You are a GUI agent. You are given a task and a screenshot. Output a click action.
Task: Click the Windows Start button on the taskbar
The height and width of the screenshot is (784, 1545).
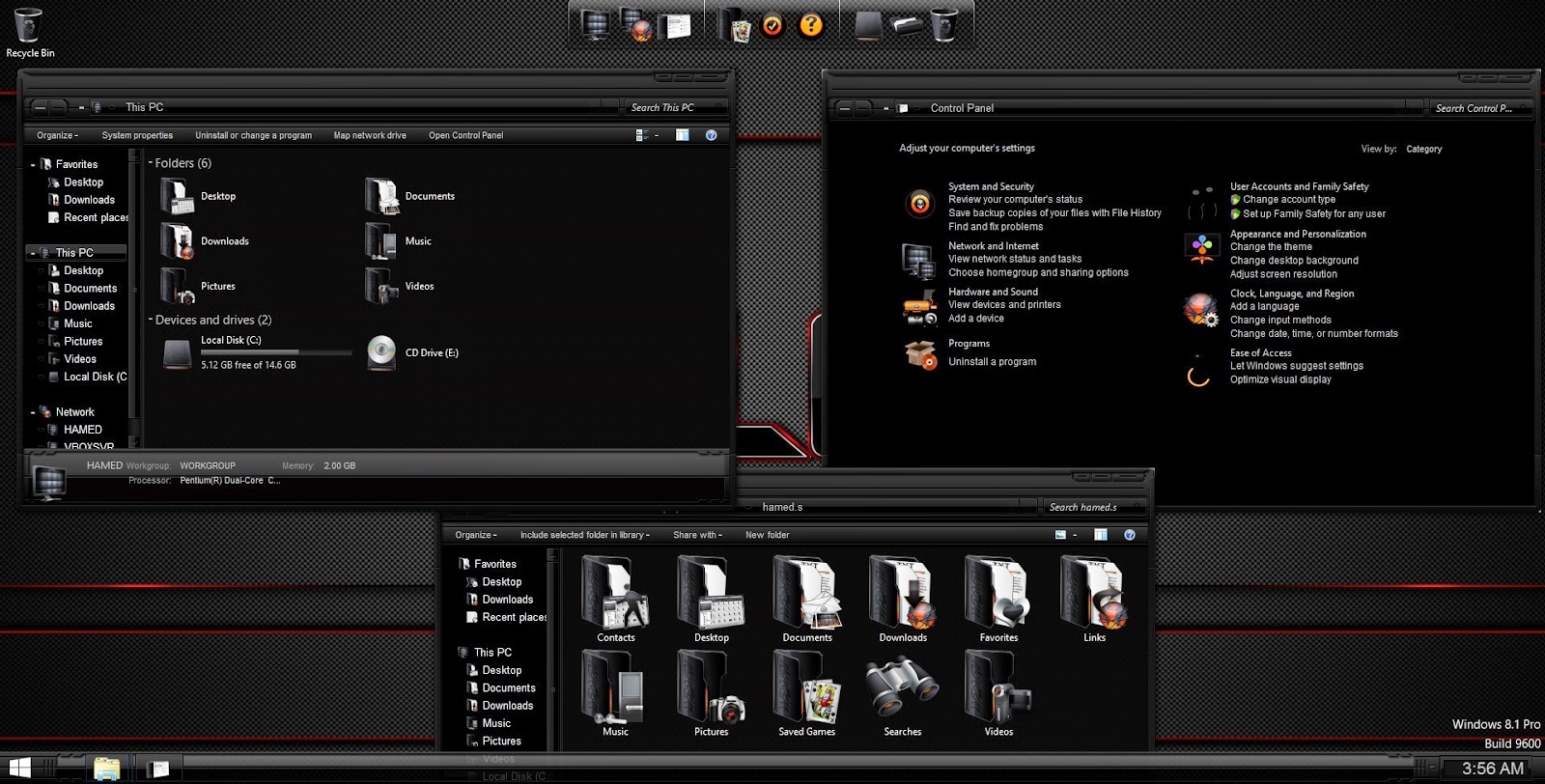coord(19,770)
